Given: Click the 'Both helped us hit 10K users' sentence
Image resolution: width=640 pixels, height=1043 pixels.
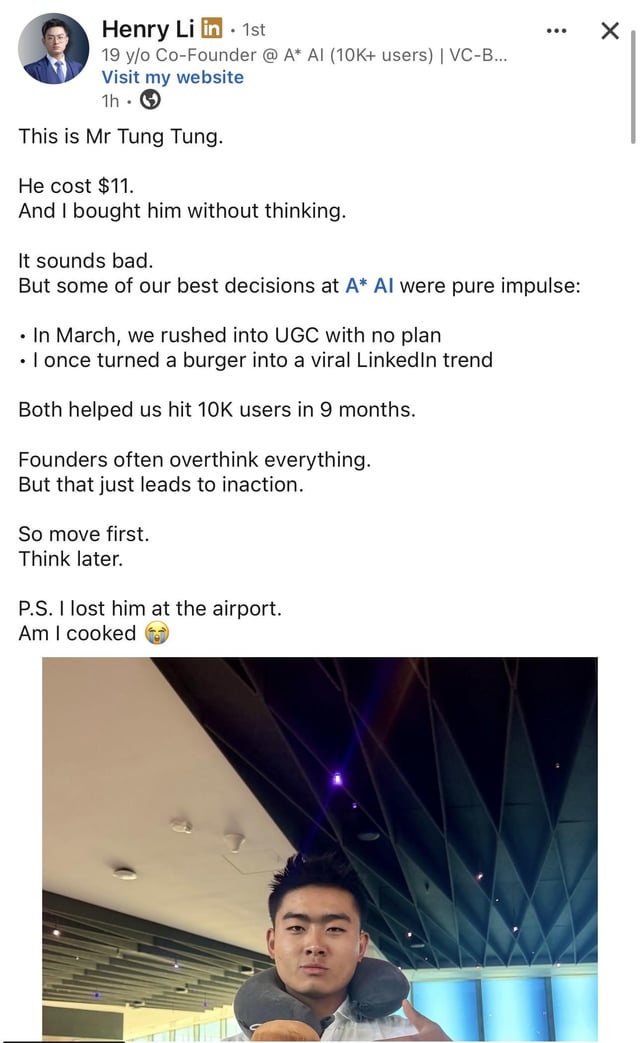Looking at the screenshot, I should pyautogui.click(x=217, y=409).
